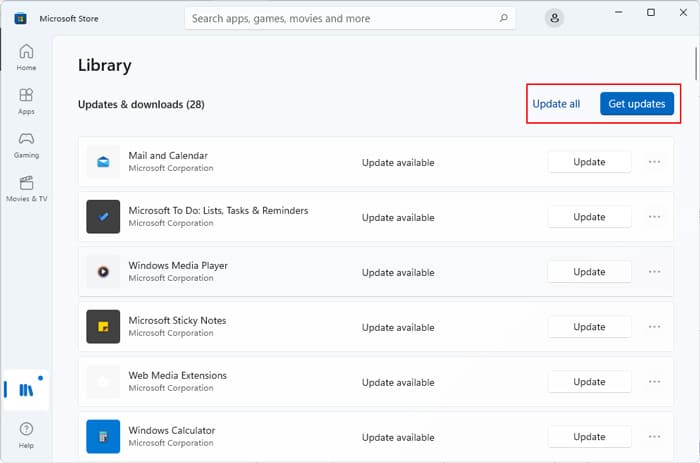
Task: Open more options for Microsoft To Do
Action: 654,217
